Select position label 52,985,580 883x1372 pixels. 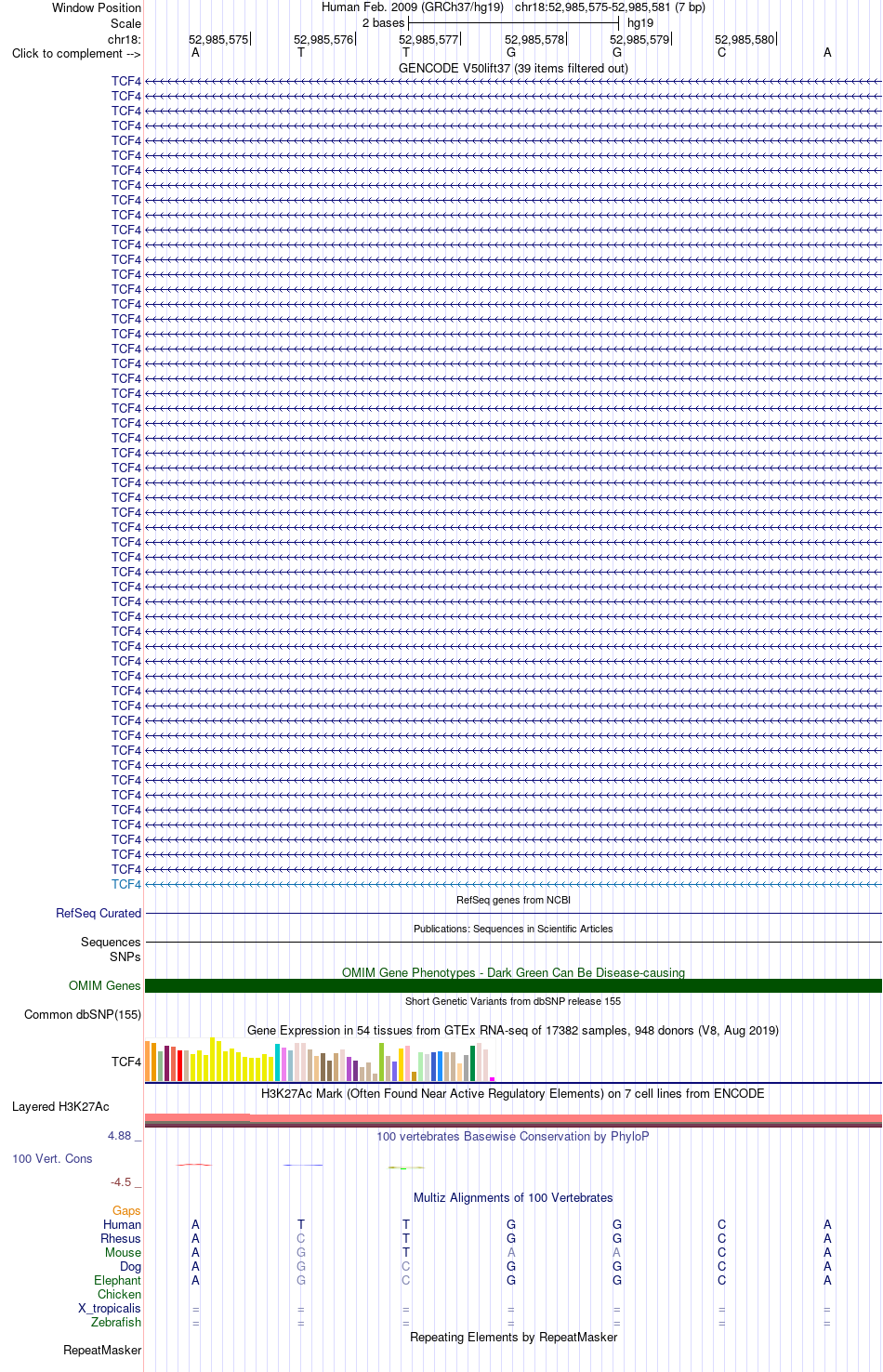point(745,40)
